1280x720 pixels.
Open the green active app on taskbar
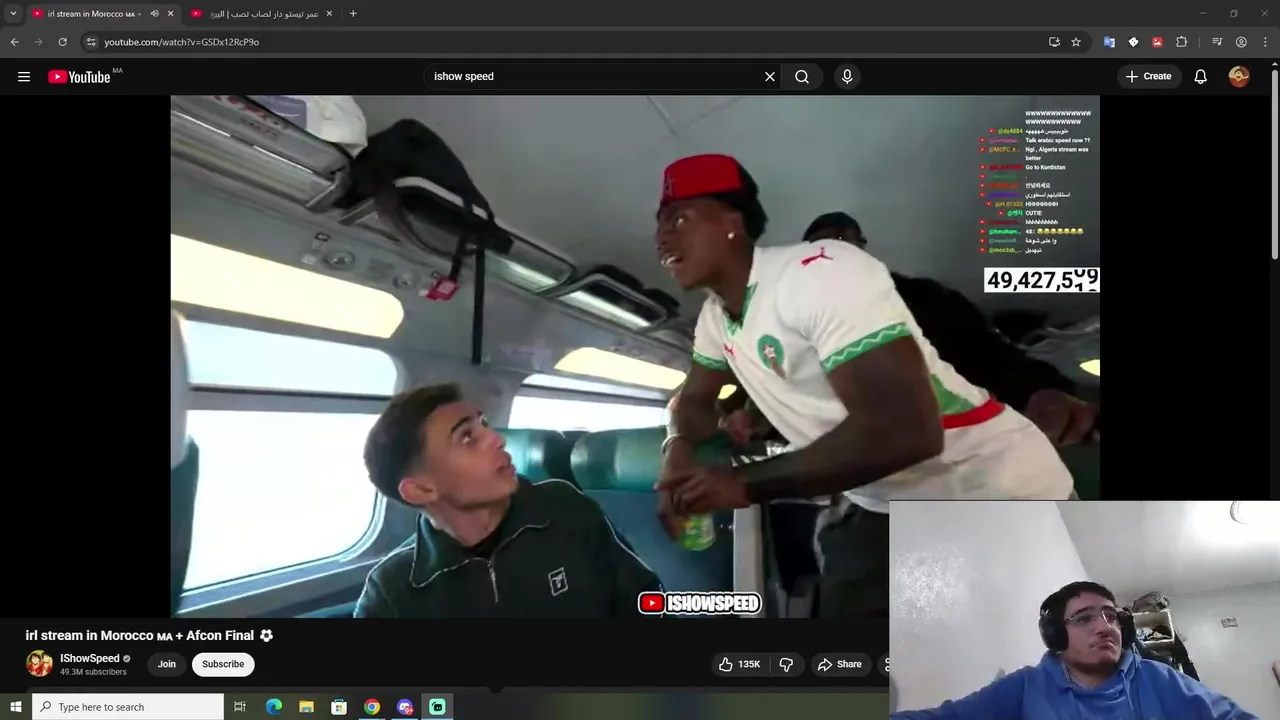[437, 707]
